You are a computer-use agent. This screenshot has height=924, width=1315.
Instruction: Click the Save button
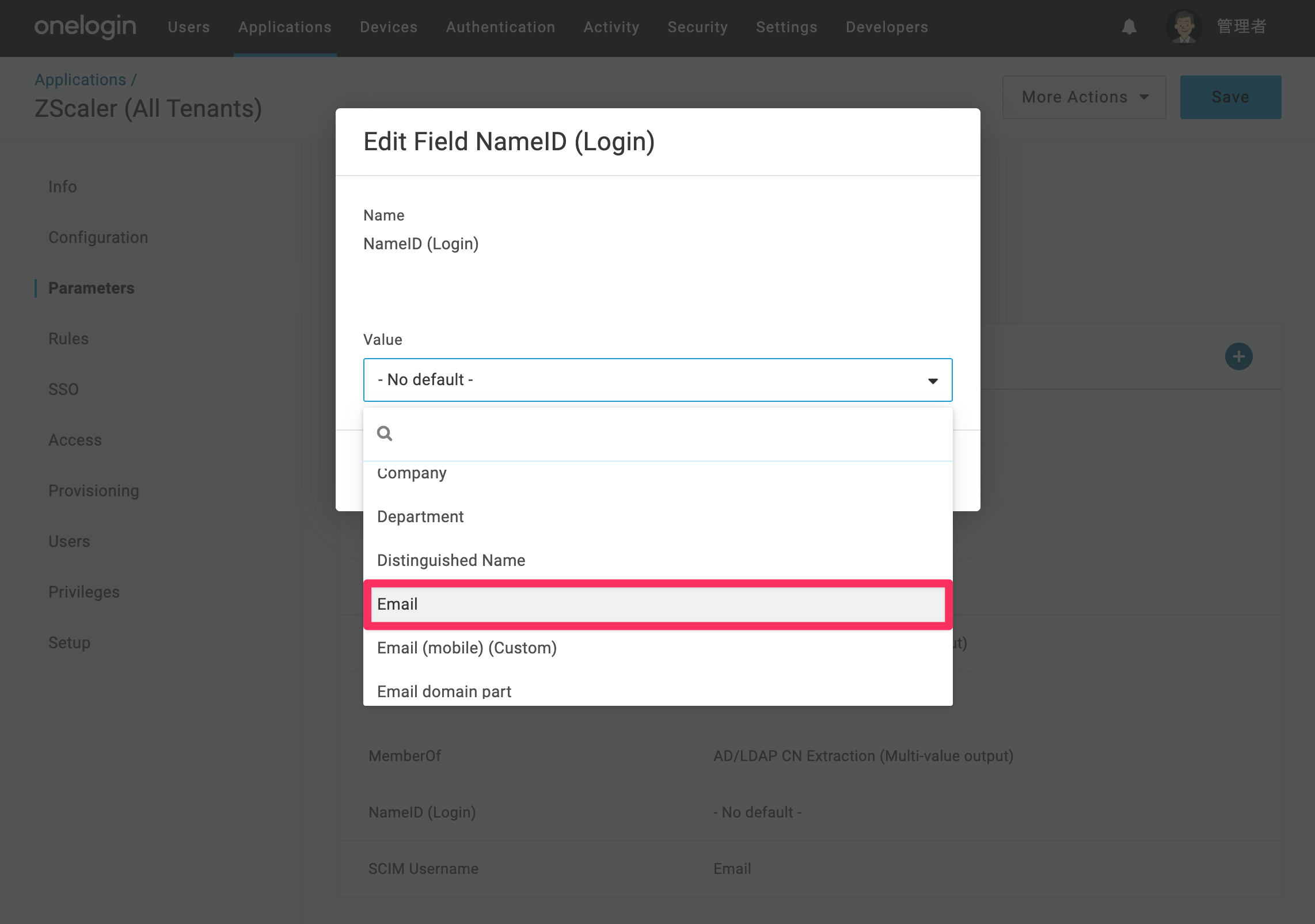[x=1230, y=97]
